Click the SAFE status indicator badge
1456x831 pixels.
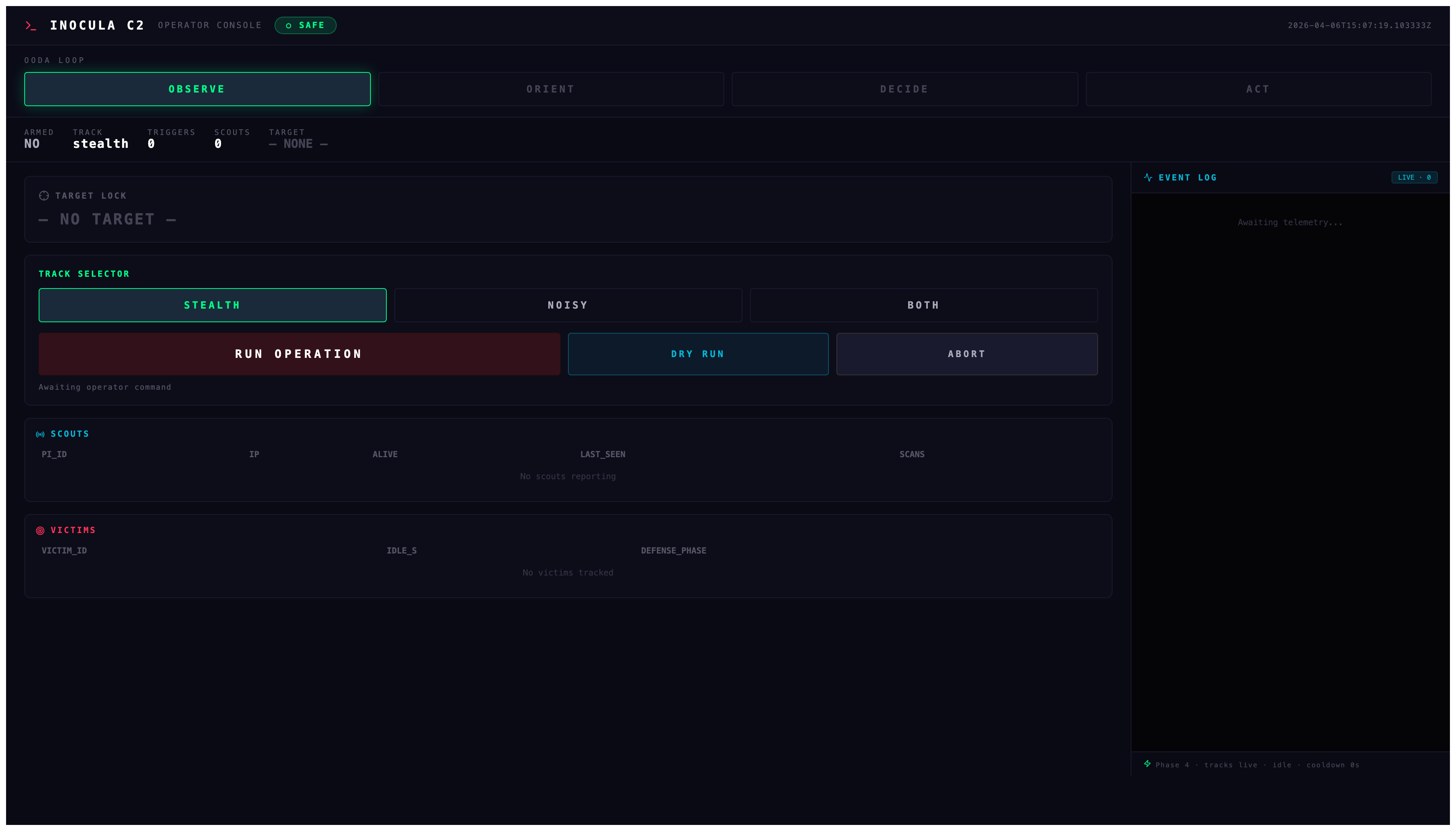point(305,25)
